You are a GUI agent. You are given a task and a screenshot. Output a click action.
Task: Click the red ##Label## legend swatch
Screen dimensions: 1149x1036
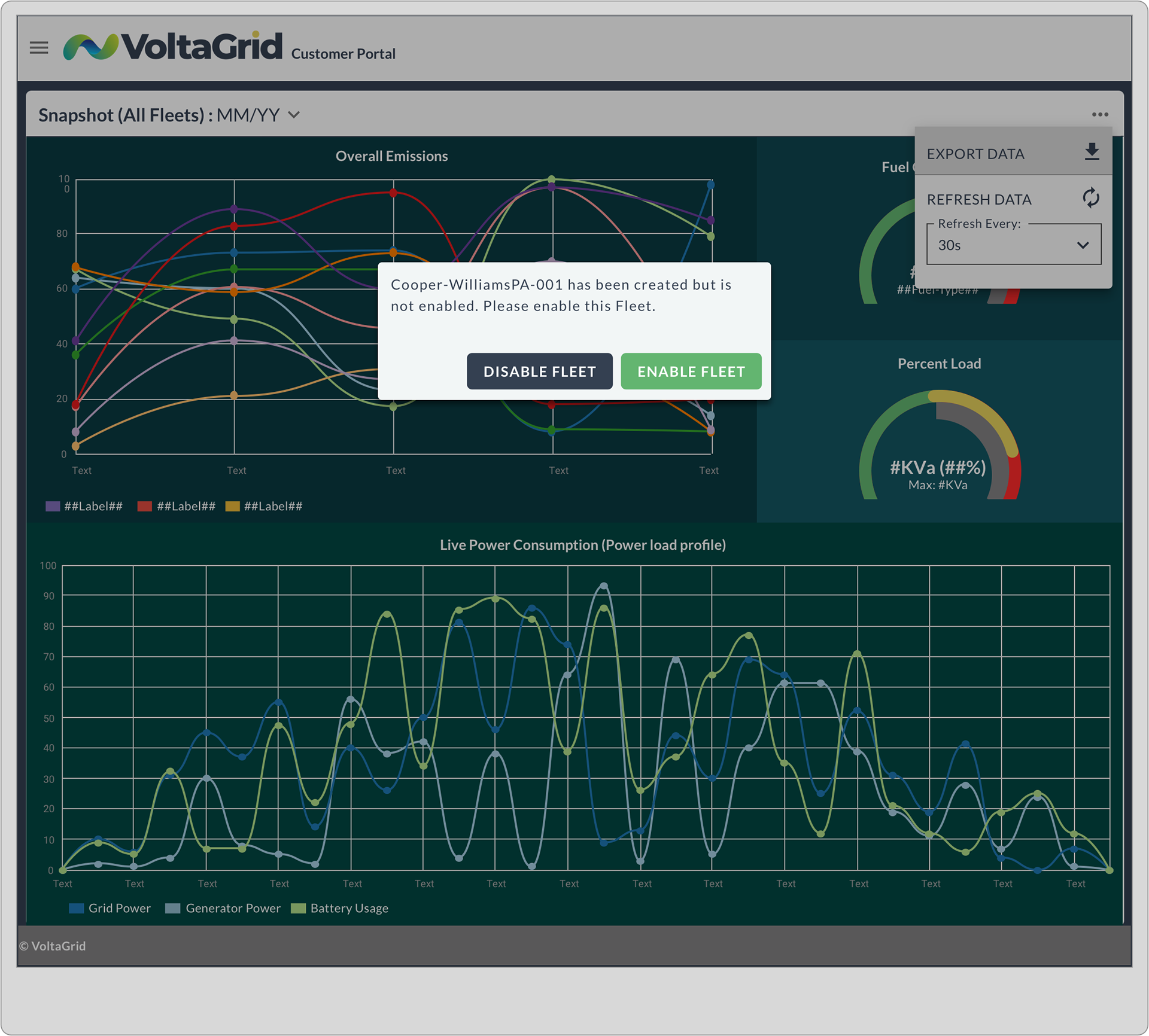tap(144, 507)
